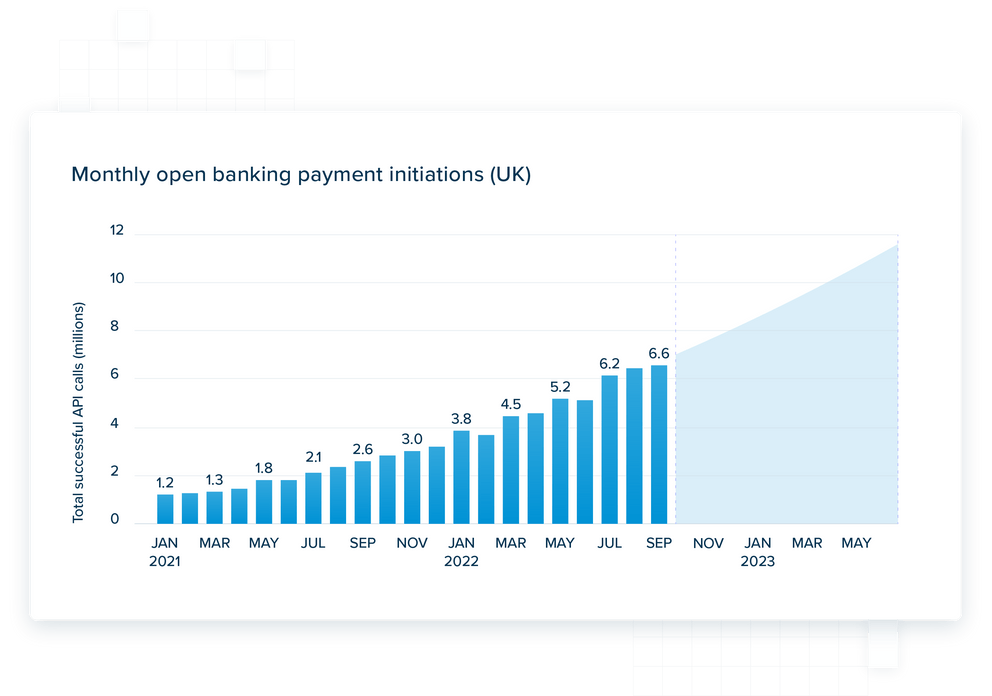992x696 pixels.
Task: Click the light blue forecast projection area
Action: coord(790,420)
